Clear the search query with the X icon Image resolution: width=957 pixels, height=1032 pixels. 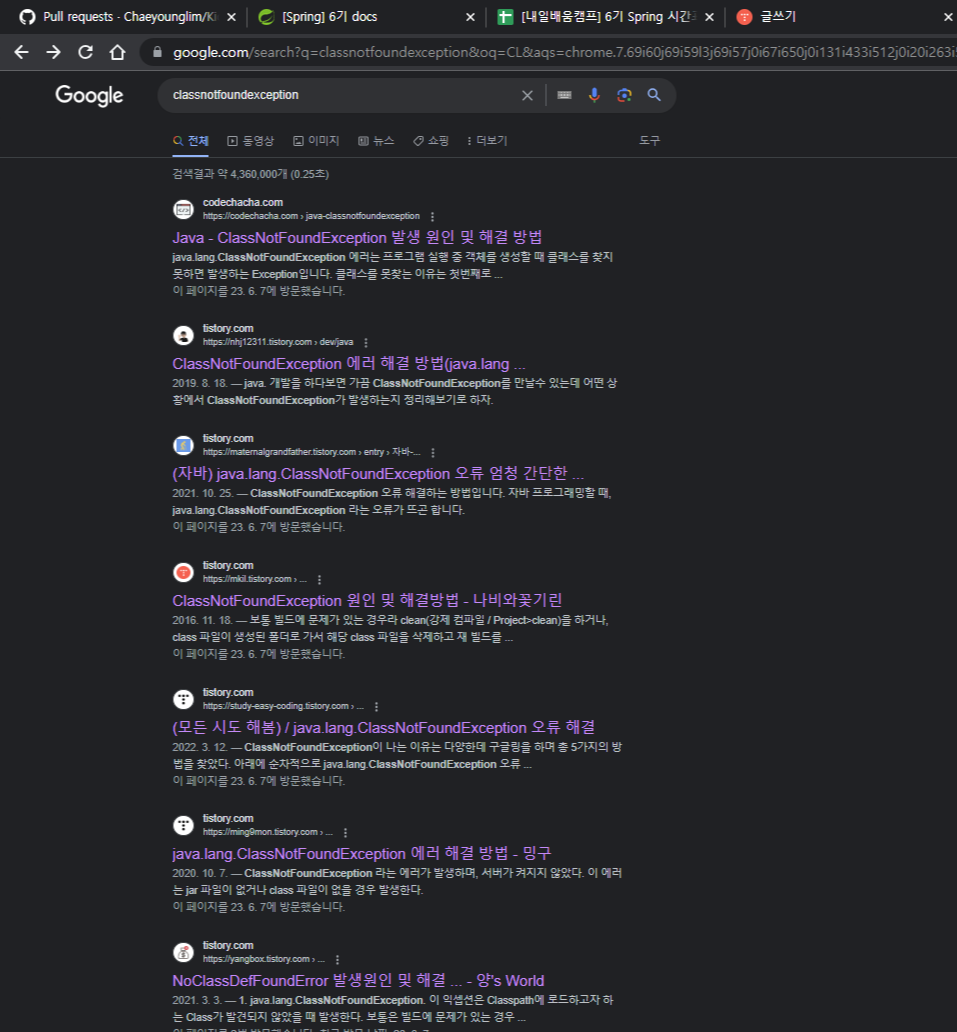click(527, 95)
